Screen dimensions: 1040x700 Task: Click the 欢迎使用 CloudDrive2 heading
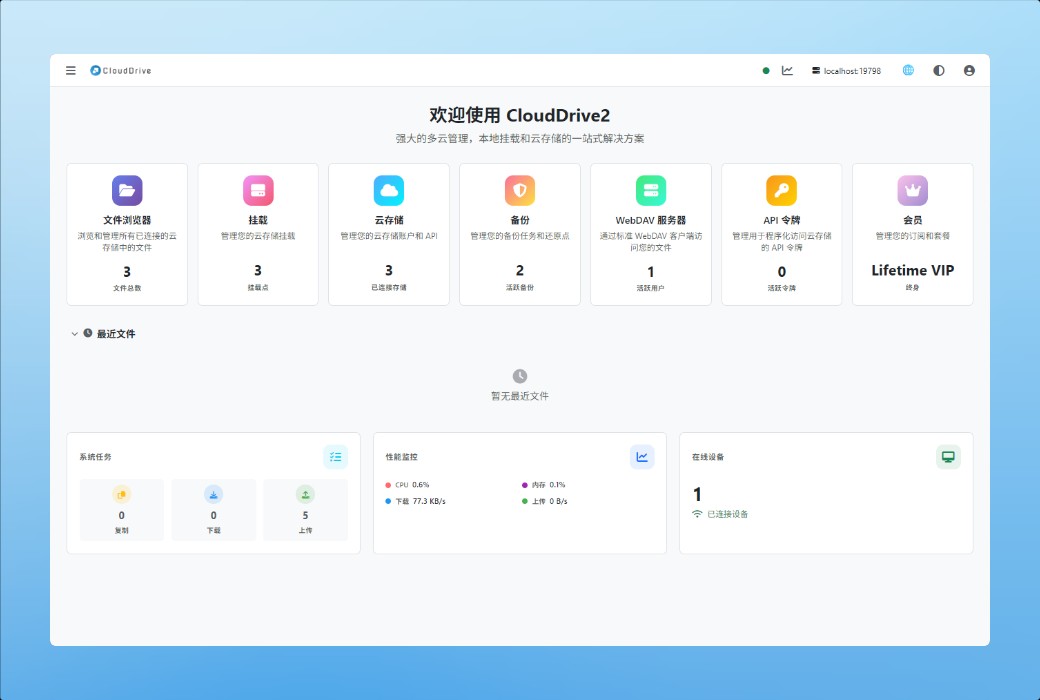click(x=520, y=115)
